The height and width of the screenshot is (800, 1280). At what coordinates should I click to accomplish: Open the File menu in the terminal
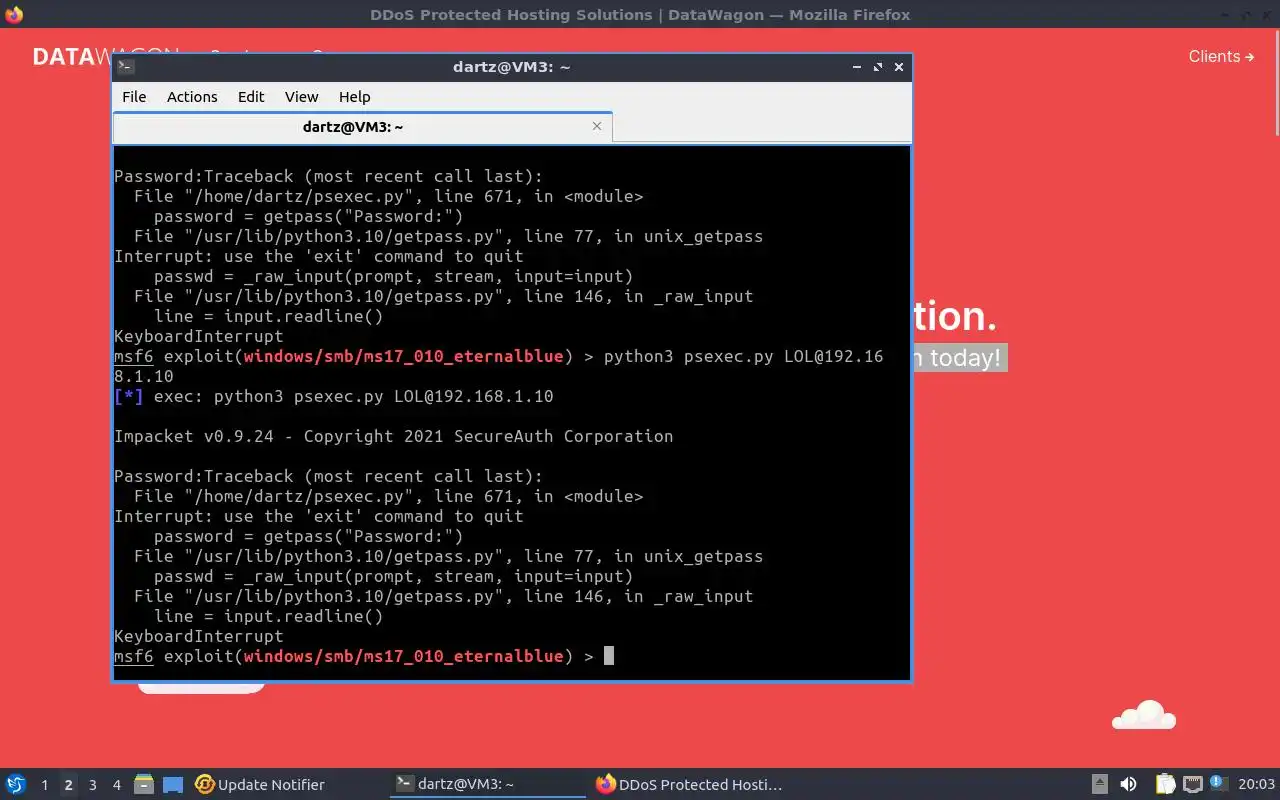tap(134, 97)
